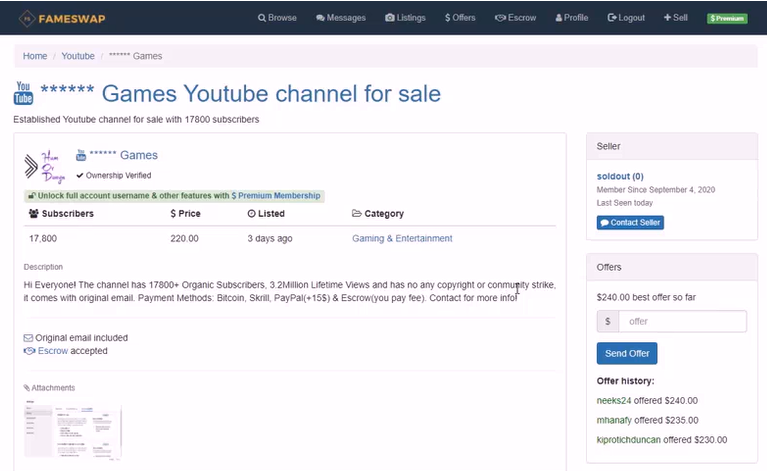The image size is (767, 471).
Task: Open Offers in the navigation bar
Action: tap(460, 18)
